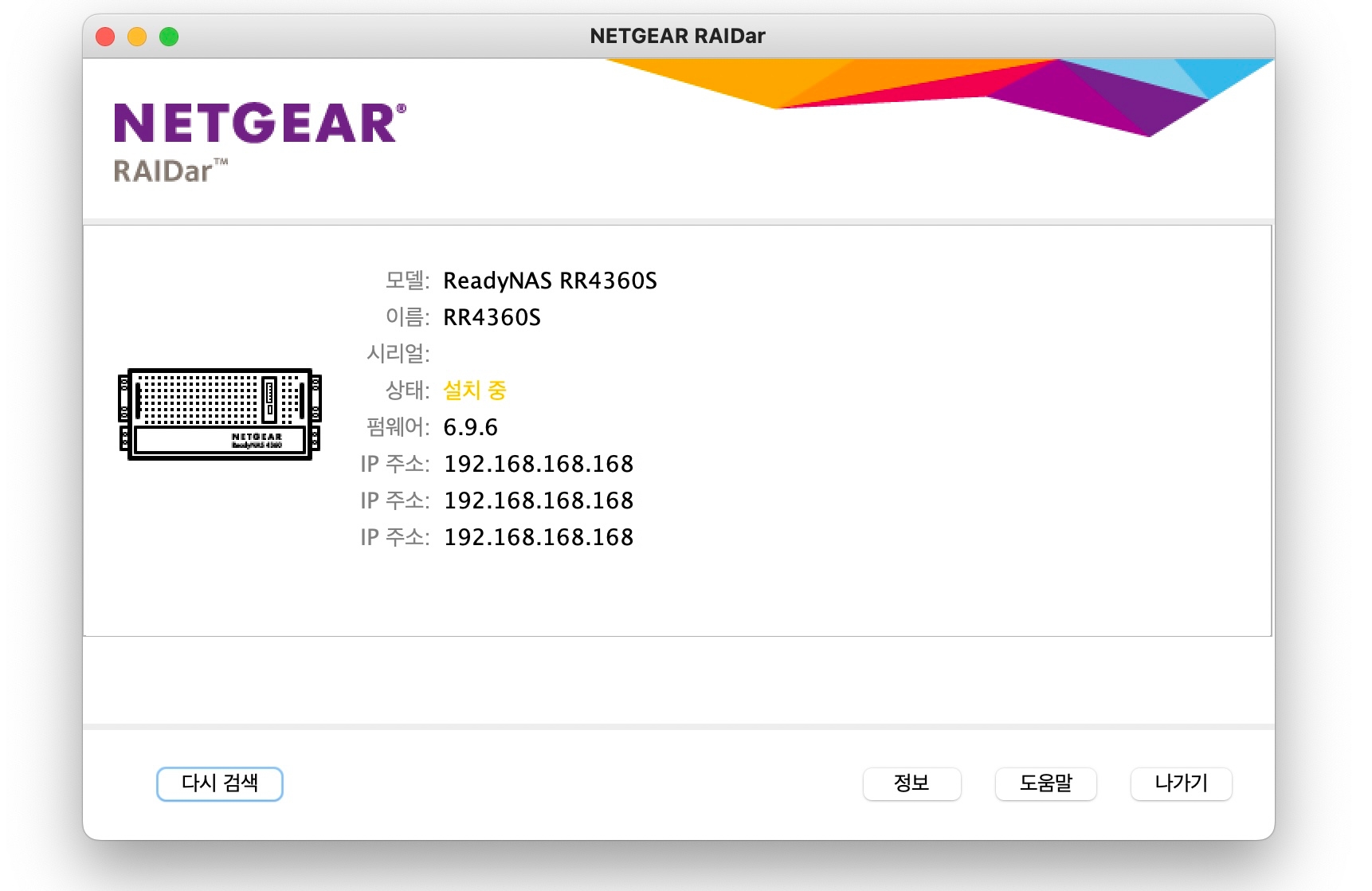The image size is (1372, 891).
Task: Click the model value ReadyNAS RR4360S
Action: pos(550,281)
